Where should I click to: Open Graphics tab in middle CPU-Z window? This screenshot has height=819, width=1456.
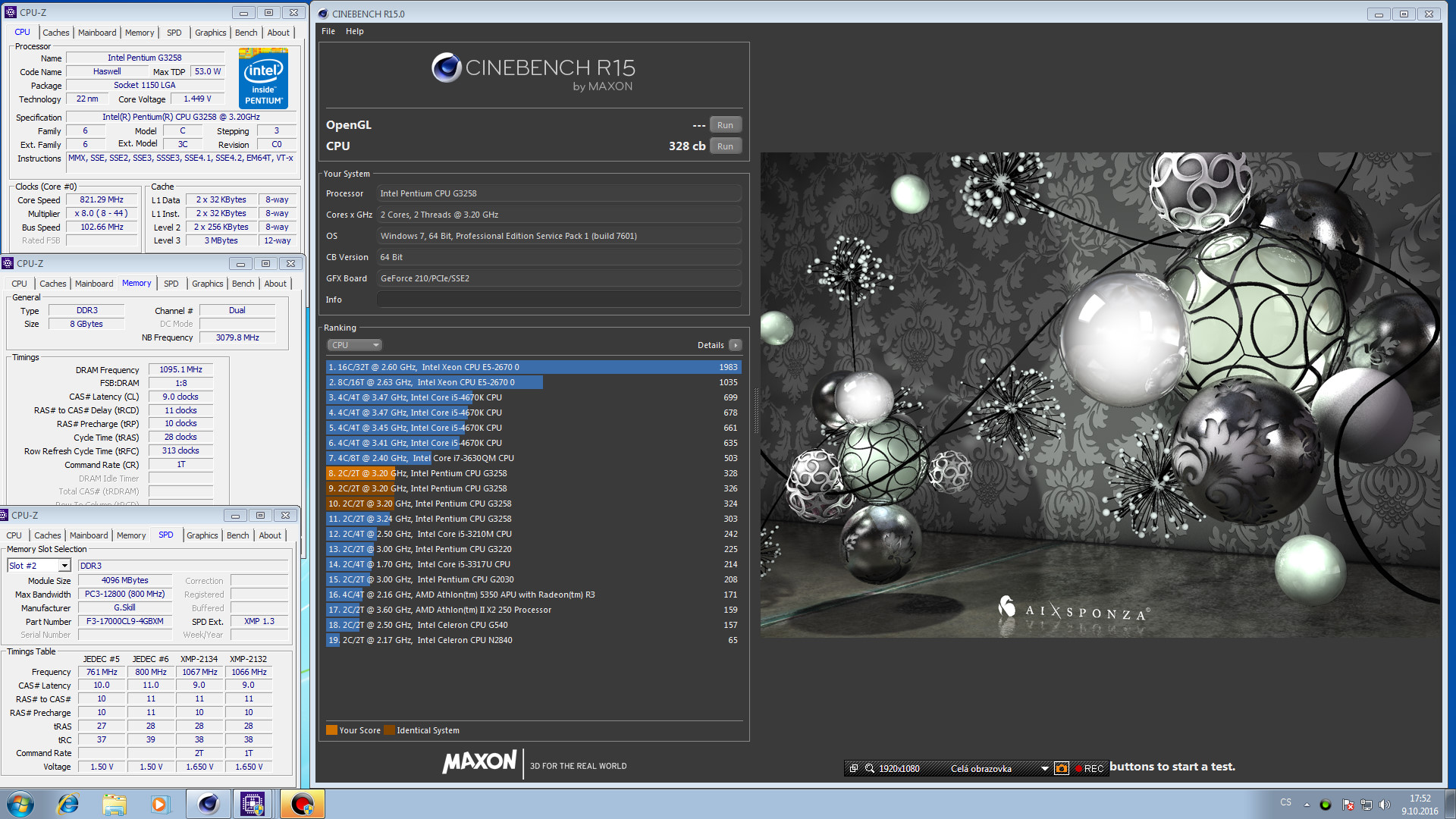point(208,284)
